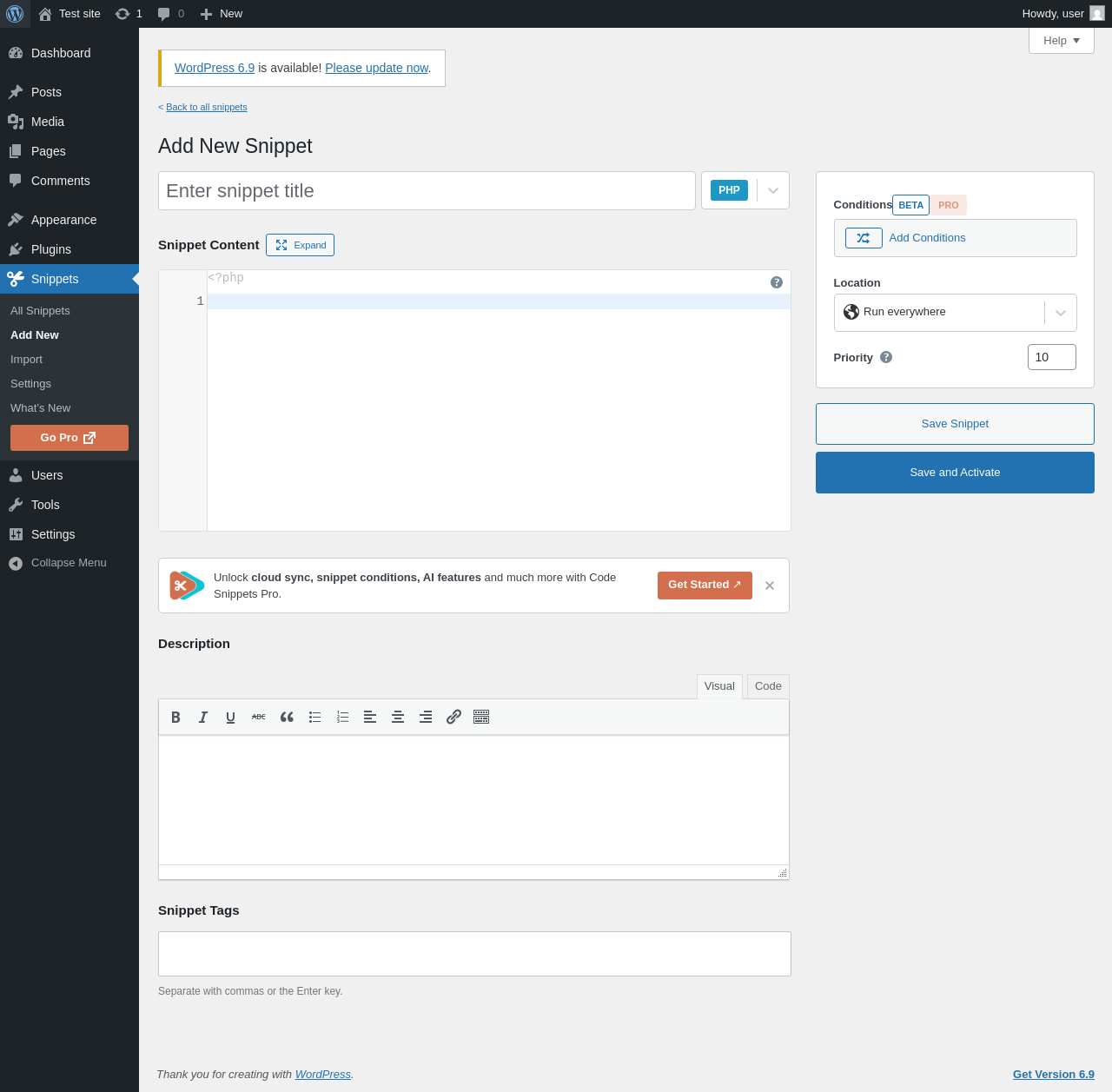Focus the snippet title input field
Screen dimensions: 1112x1092
tap(427, 190)
